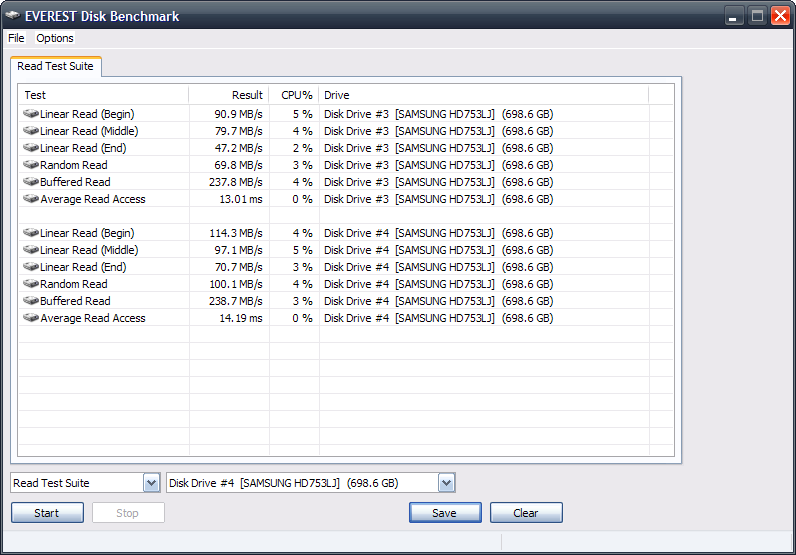Maximize the EVEREST Disk Benchmark window
Image resolution: width=796 pixels, height=555 pixels.
757,16
